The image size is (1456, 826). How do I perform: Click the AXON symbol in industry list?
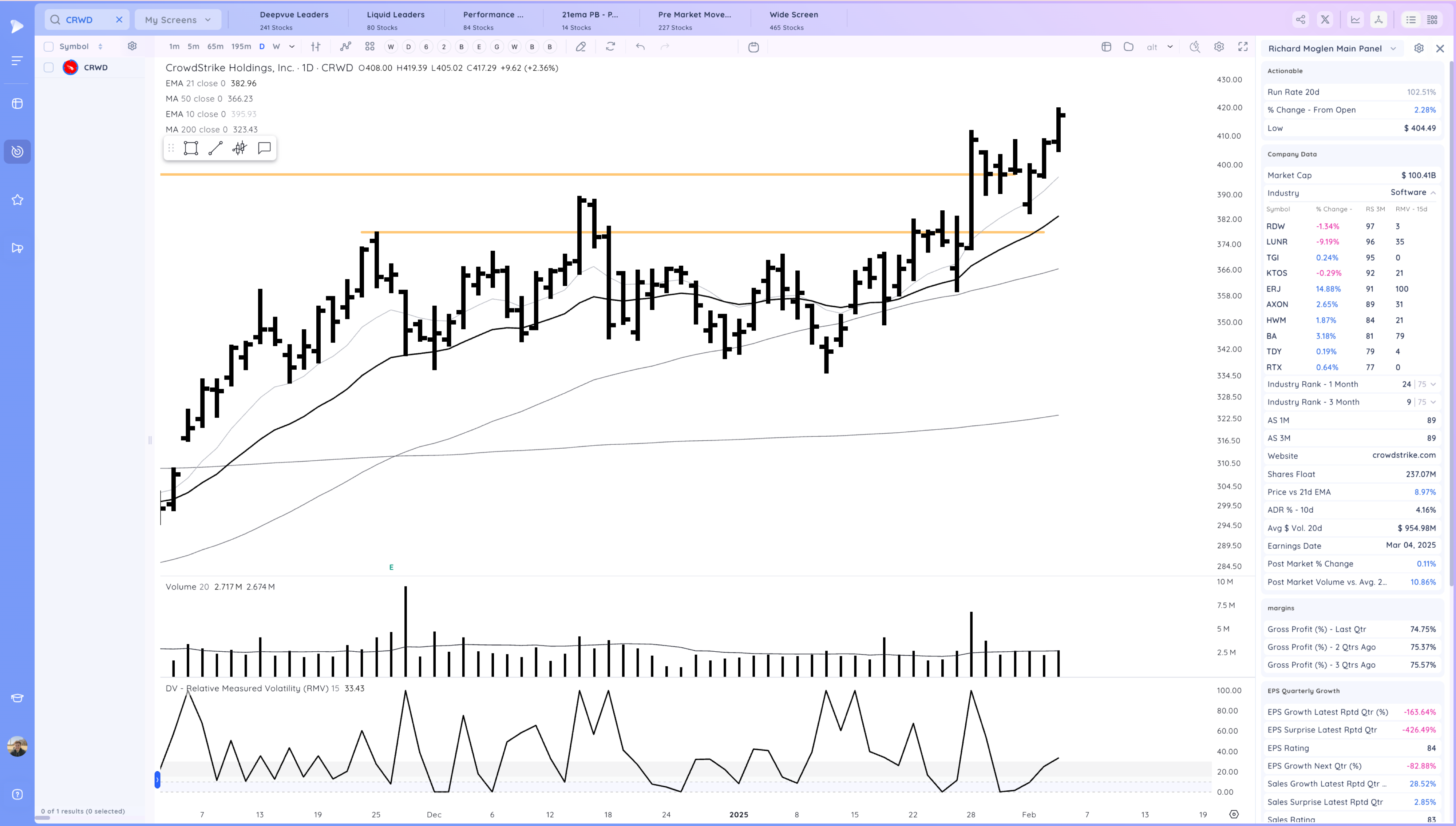tap(1277, 305)
